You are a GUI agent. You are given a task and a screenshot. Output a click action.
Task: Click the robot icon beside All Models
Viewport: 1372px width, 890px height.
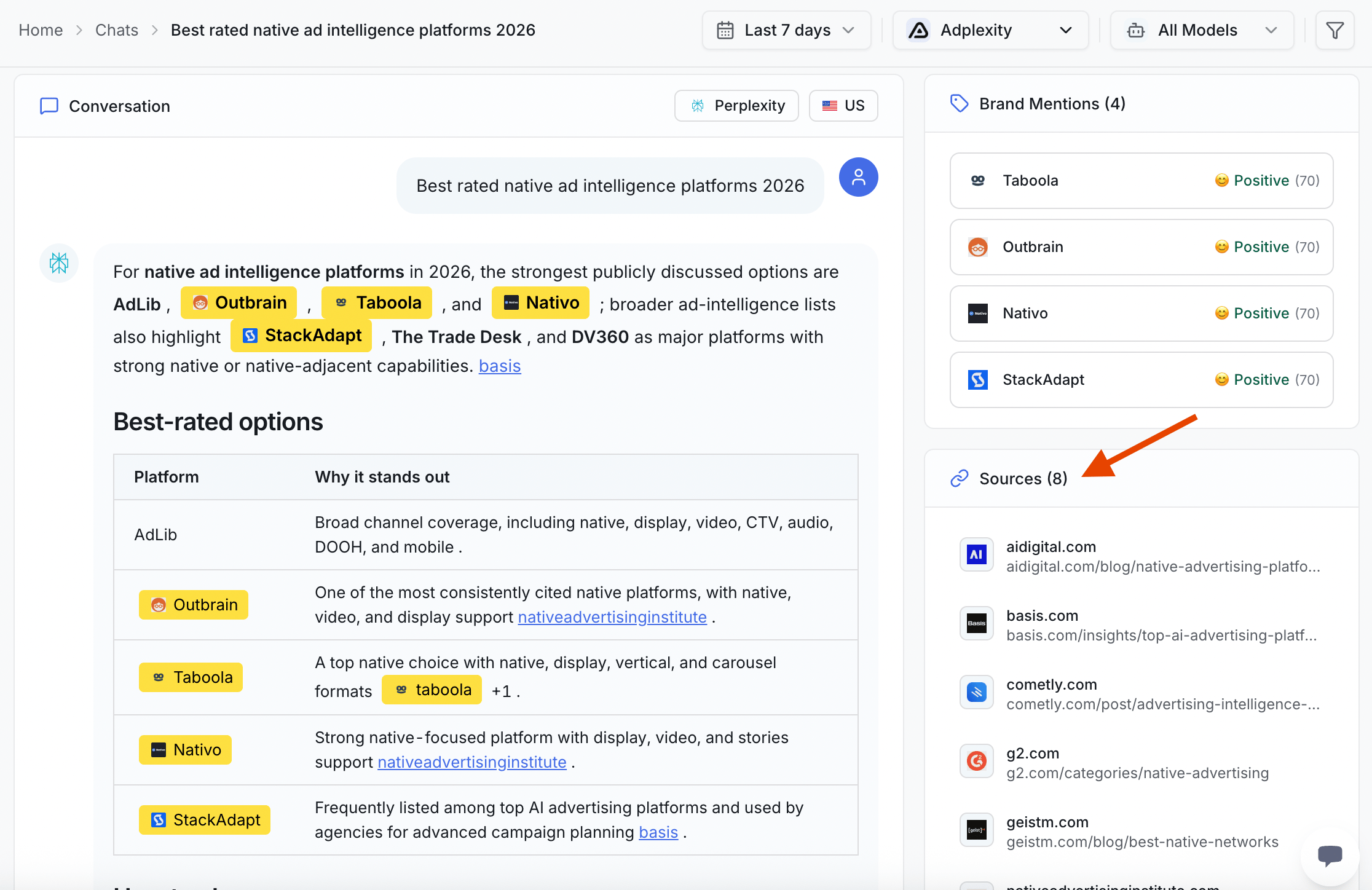point(1136,30)
